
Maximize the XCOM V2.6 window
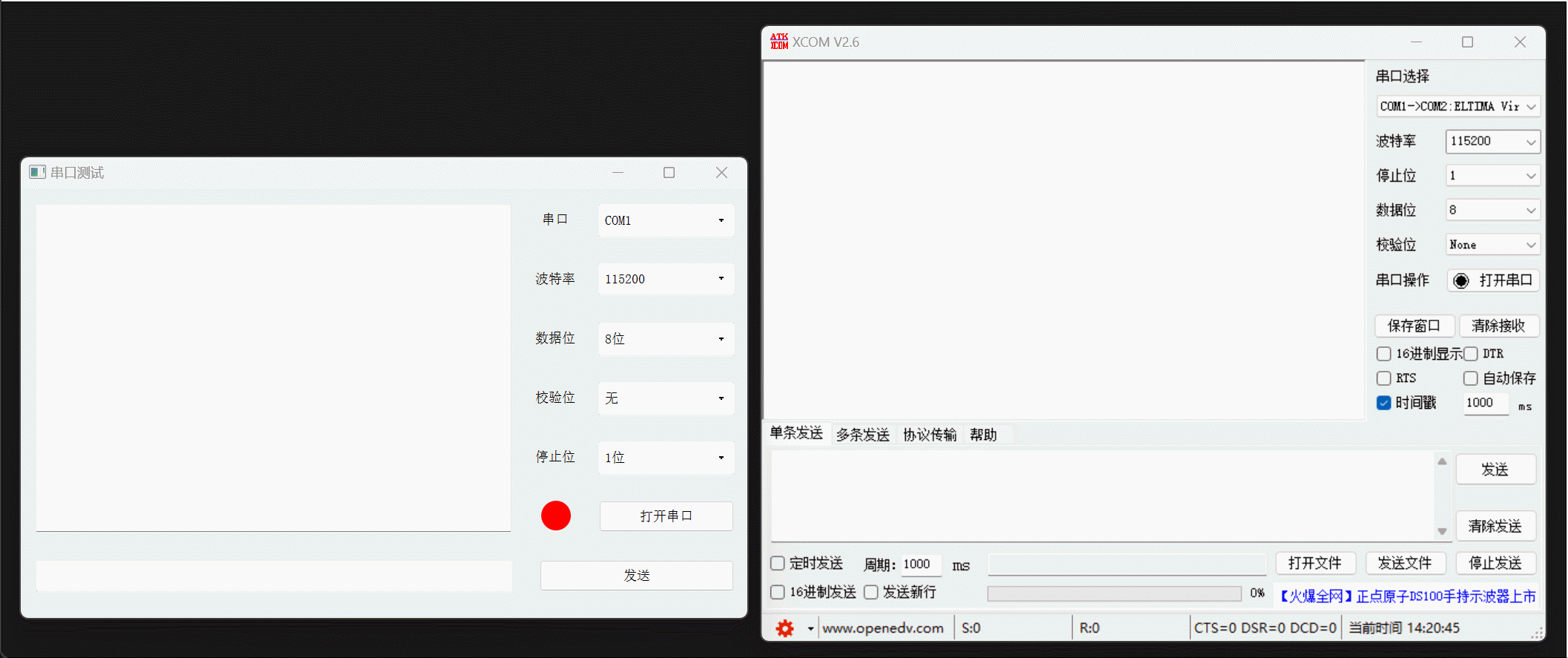click(x=1467, y=42)
